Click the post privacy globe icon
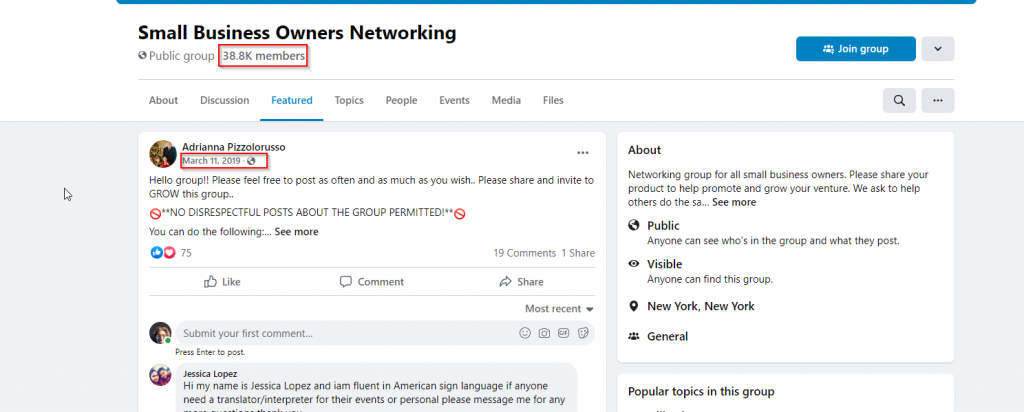This screenshot has width=1024, height=412. click(x=251, y=161)
